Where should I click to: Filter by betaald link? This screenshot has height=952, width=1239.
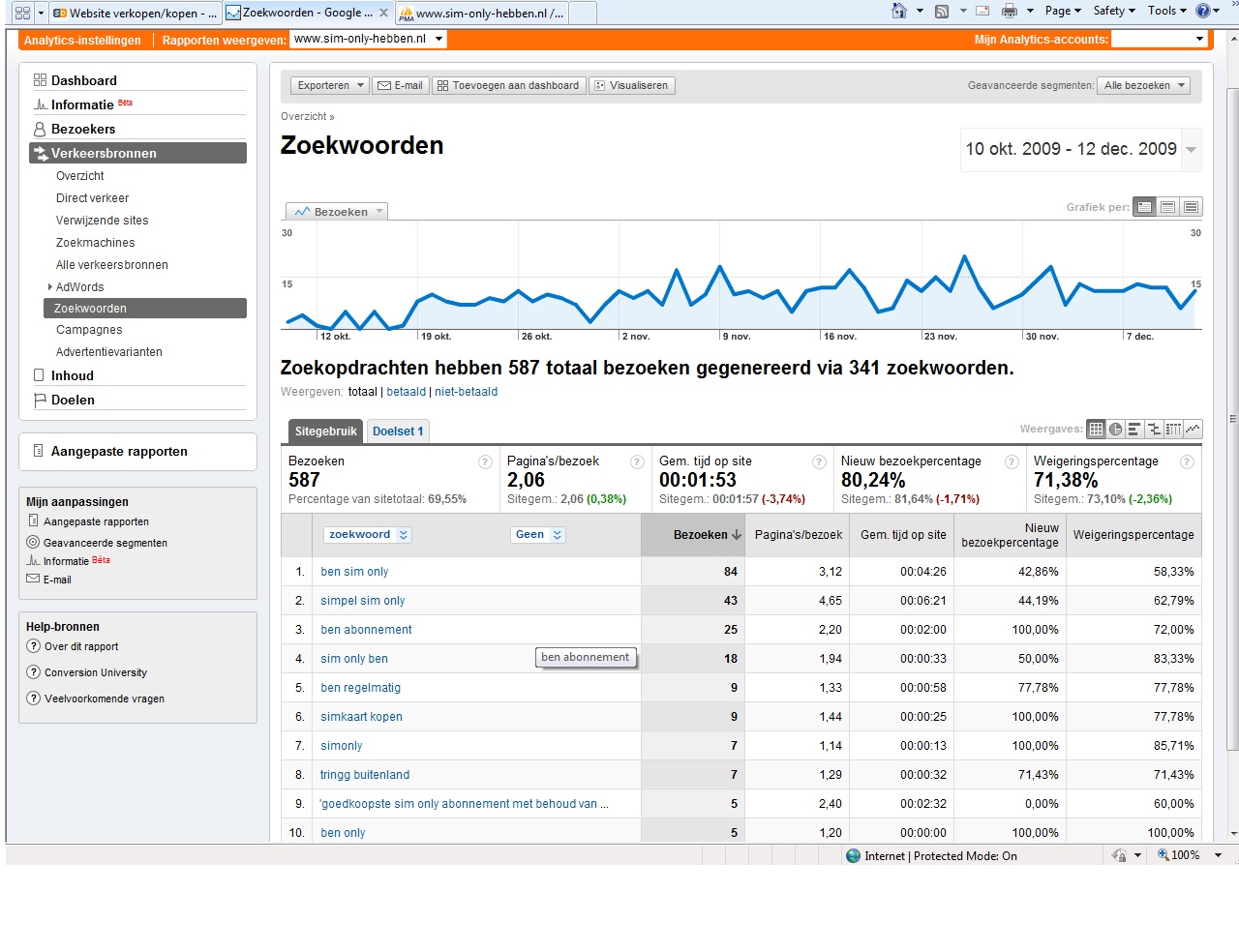[407, 392]
